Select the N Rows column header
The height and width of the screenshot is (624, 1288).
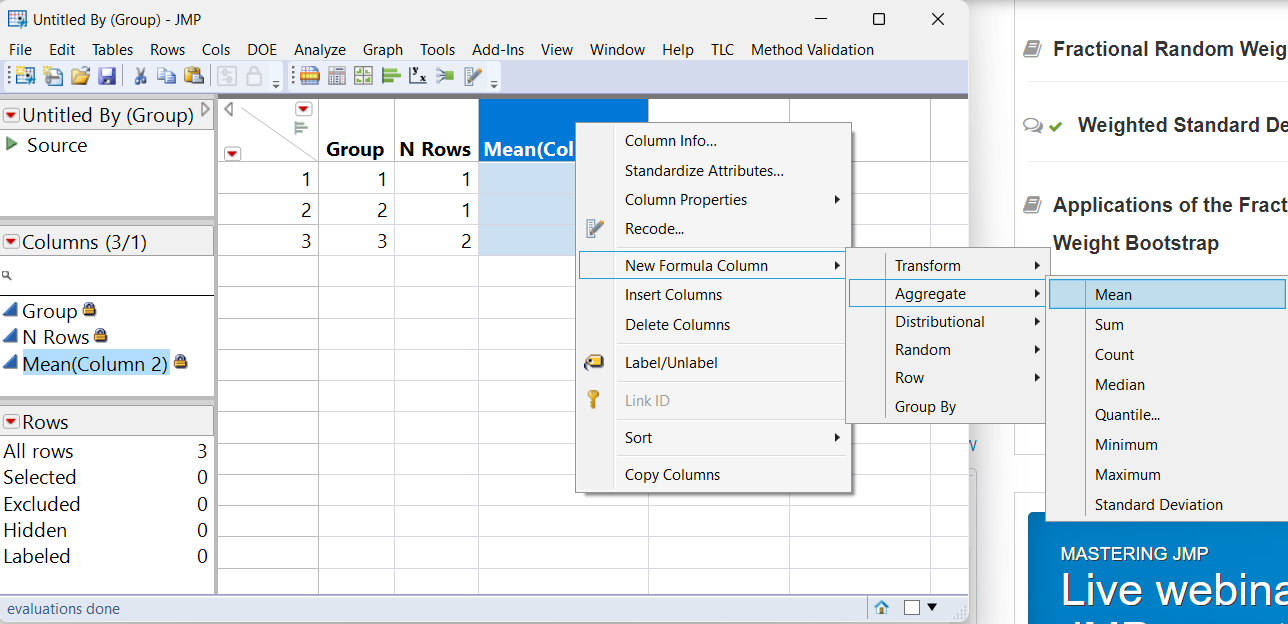coord(436,131)
